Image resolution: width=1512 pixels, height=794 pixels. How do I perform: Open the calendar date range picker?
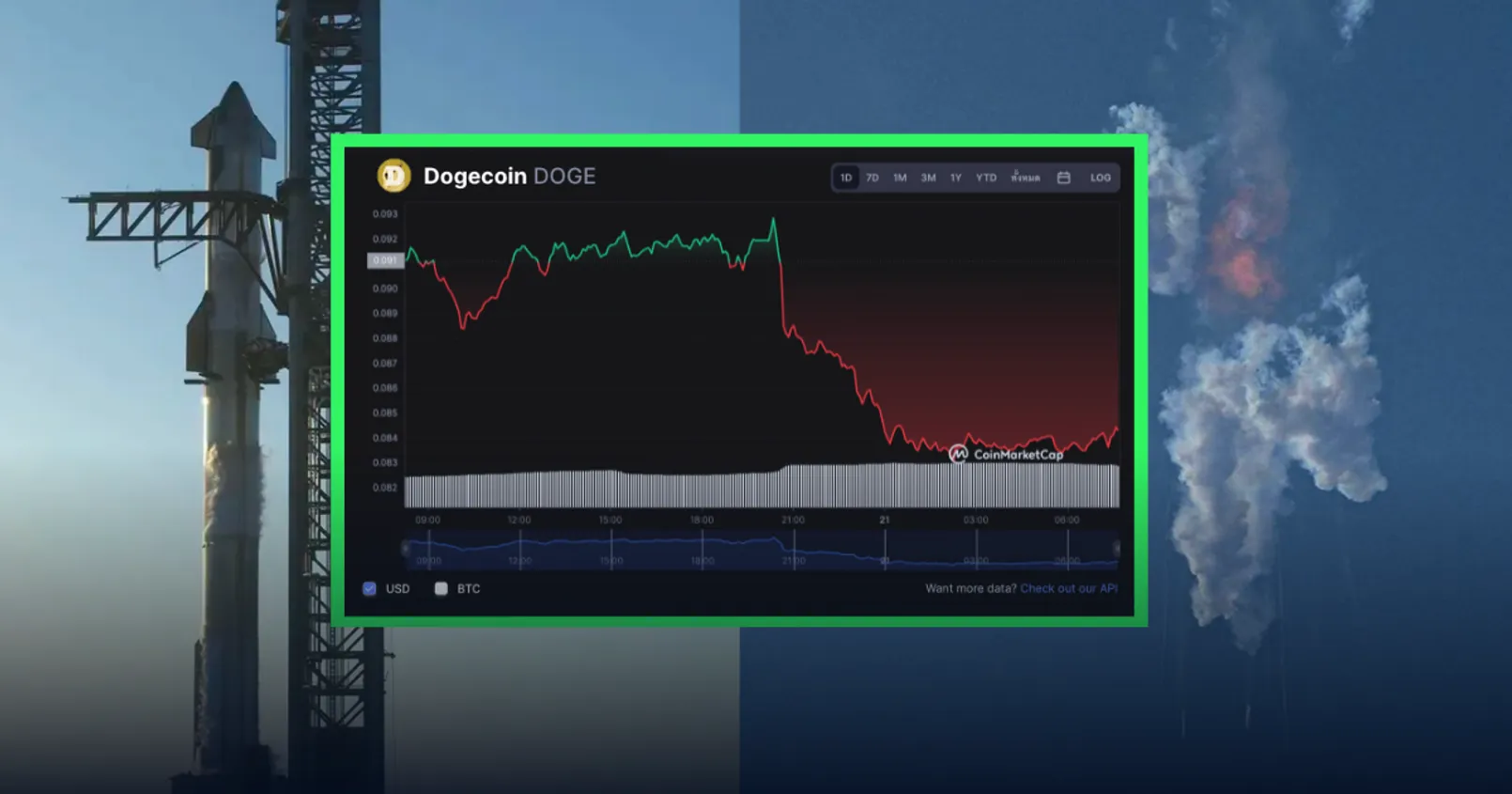[x=1063, y=178]
